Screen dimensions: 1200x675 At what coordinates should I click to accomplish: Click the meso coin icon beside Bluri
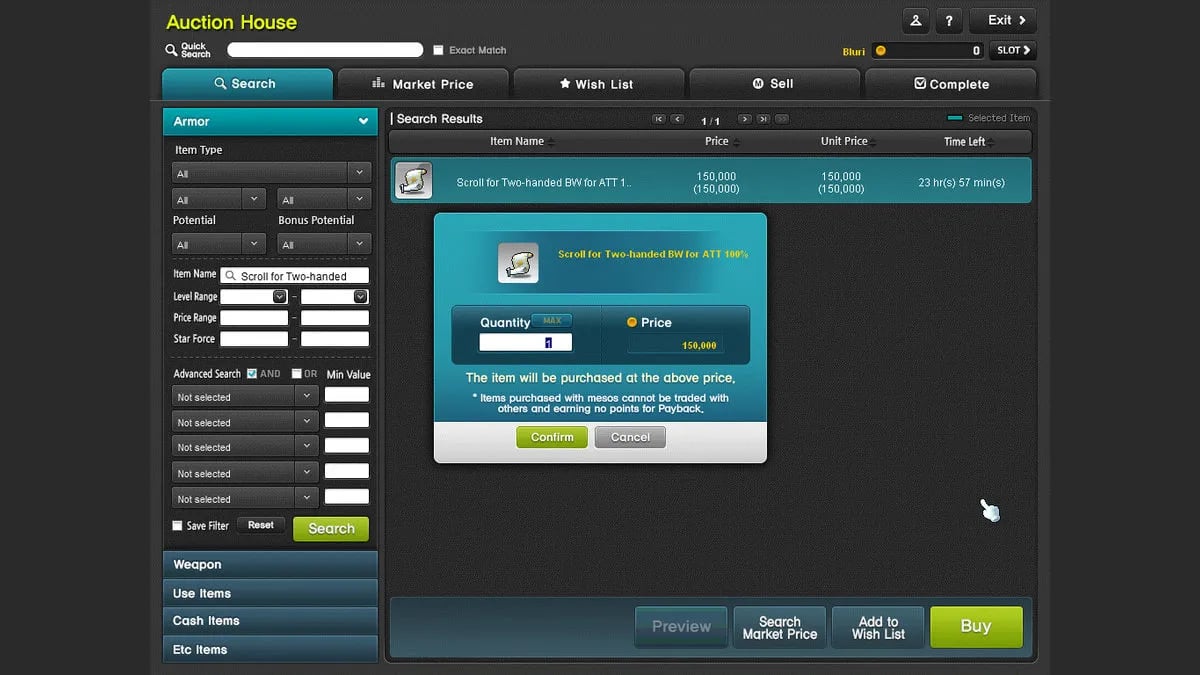(880, 51)
